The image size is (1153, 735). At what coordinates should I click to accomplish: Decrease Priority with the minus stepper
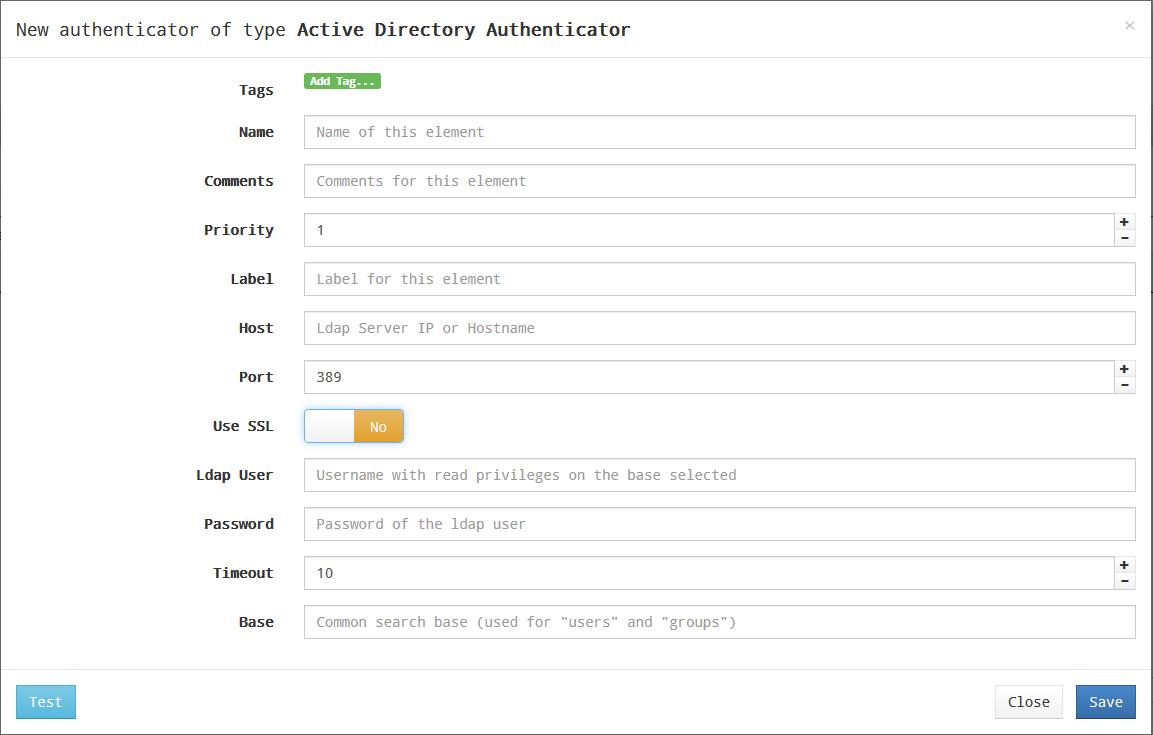pos(1124,238)
